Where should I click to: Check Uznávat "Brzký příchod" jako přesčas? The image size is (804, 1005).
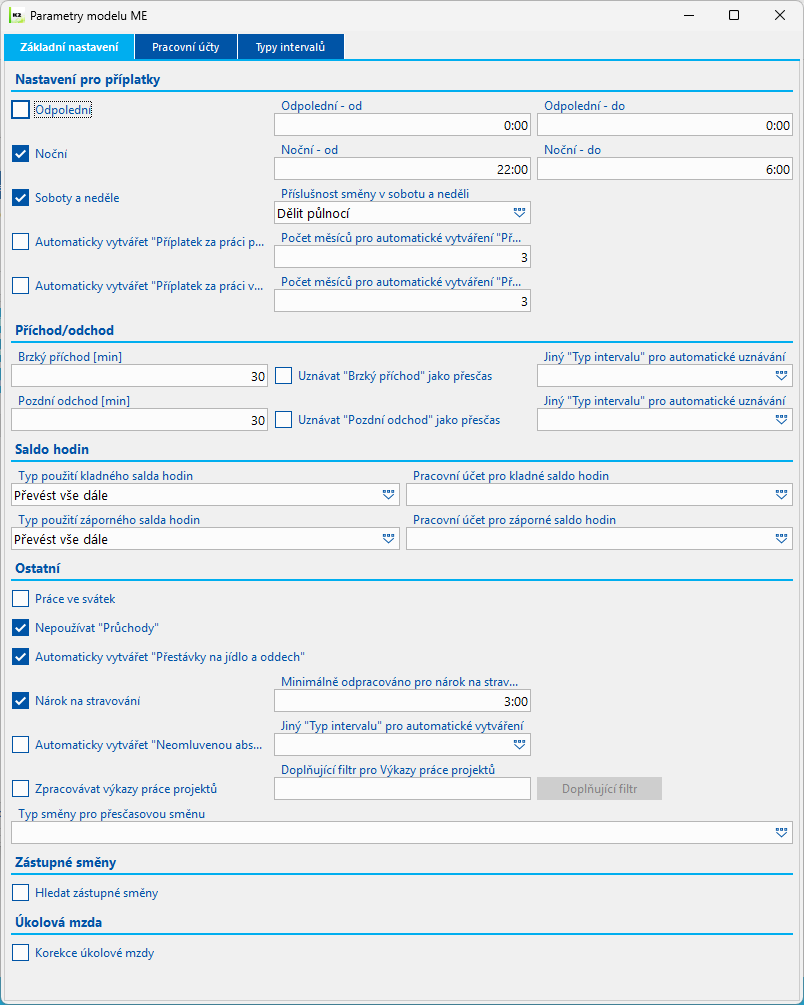coord(284,376)
